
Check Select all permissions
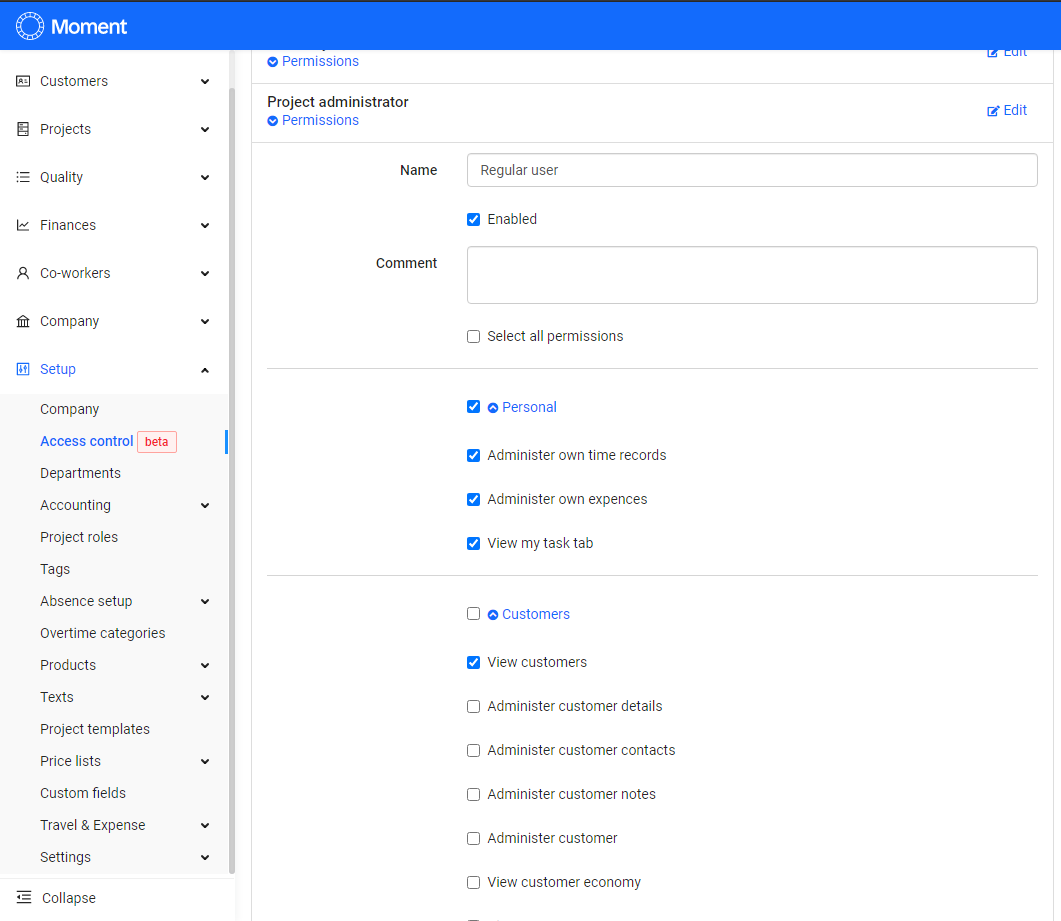(474, 336)
